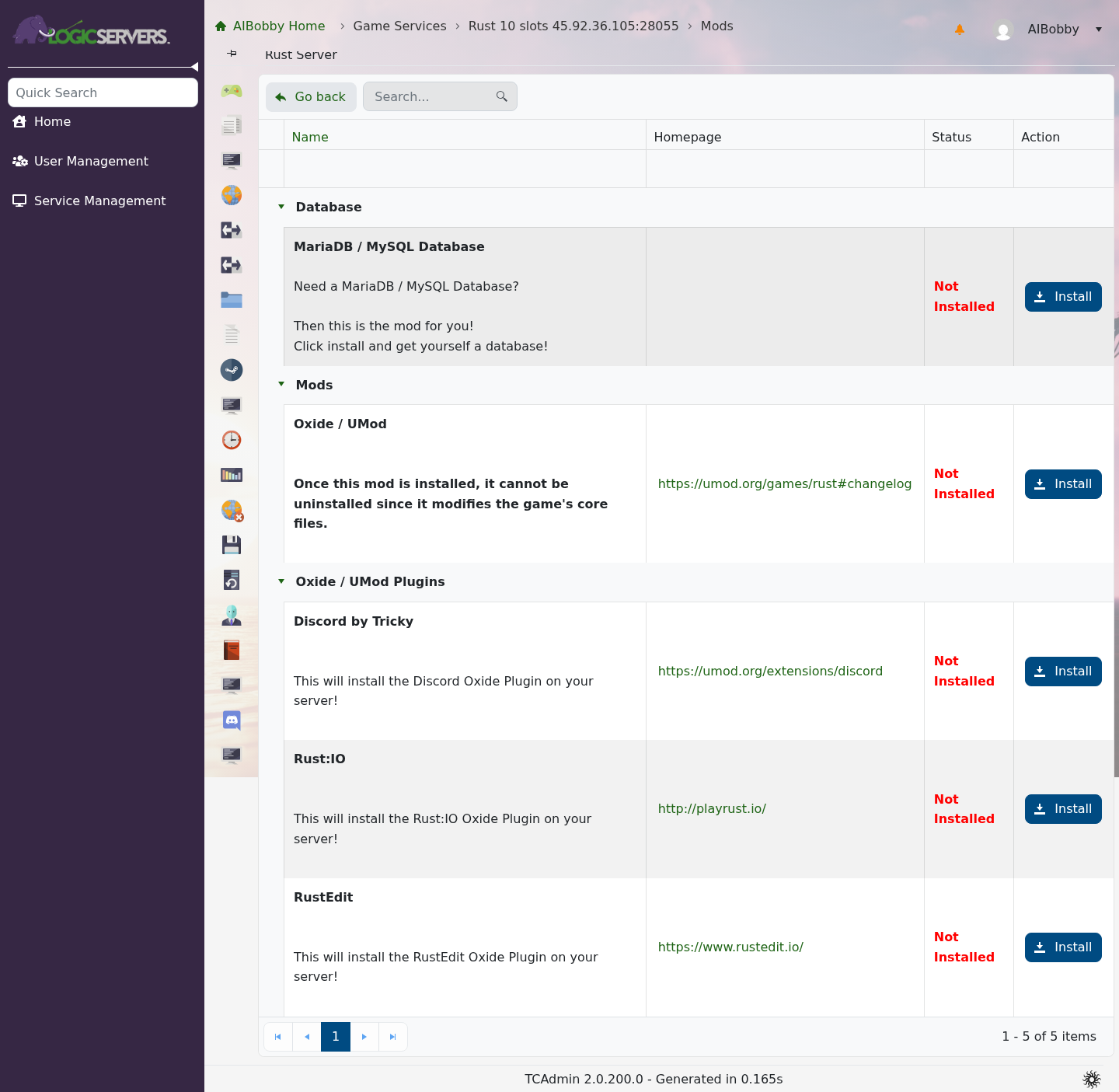Click the globe icon with red X badge

(x=232, y=510)
